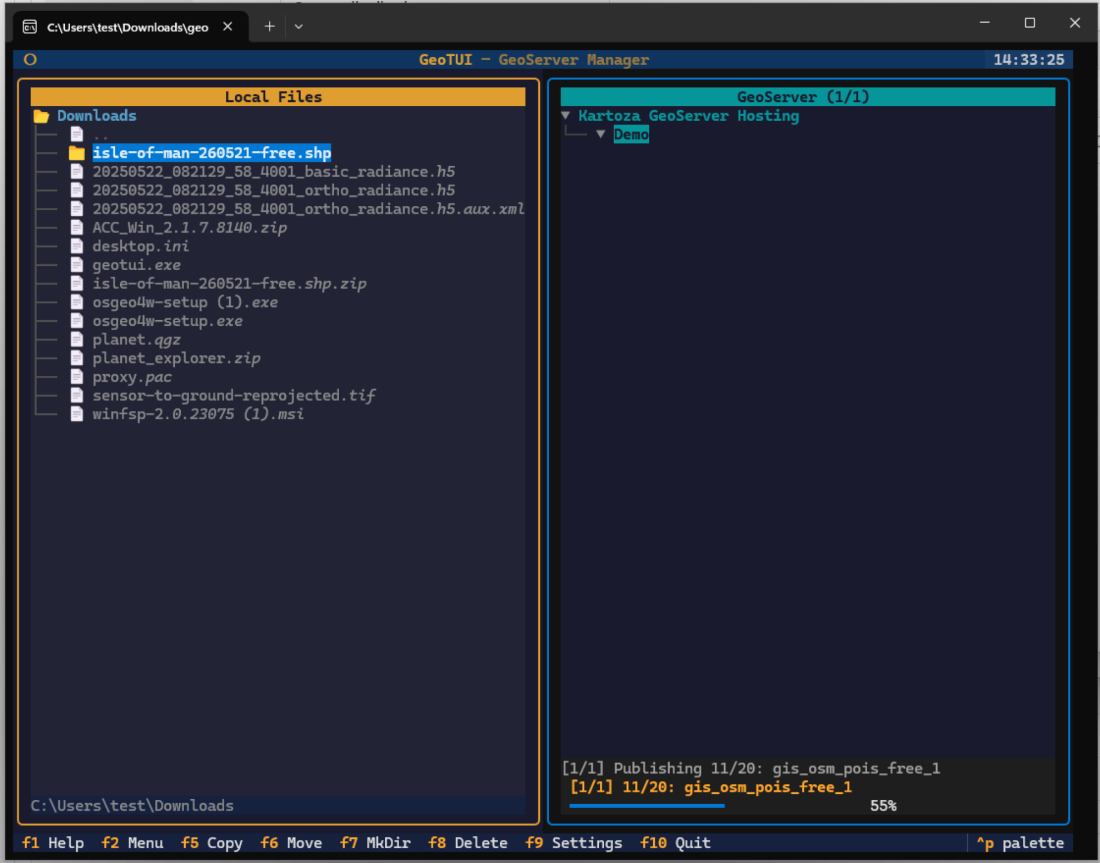Screen dimensions: 1100x863
Task: Click orange '[1/1] 11/20: gis_osm_pois_free_1' line
Action: tap(711, 787)
